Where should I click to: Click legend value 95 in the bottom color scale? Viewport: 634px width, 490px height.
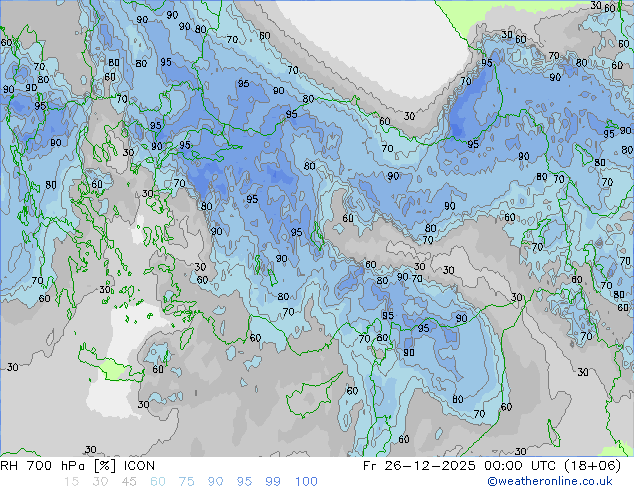[x=244, y=482]
